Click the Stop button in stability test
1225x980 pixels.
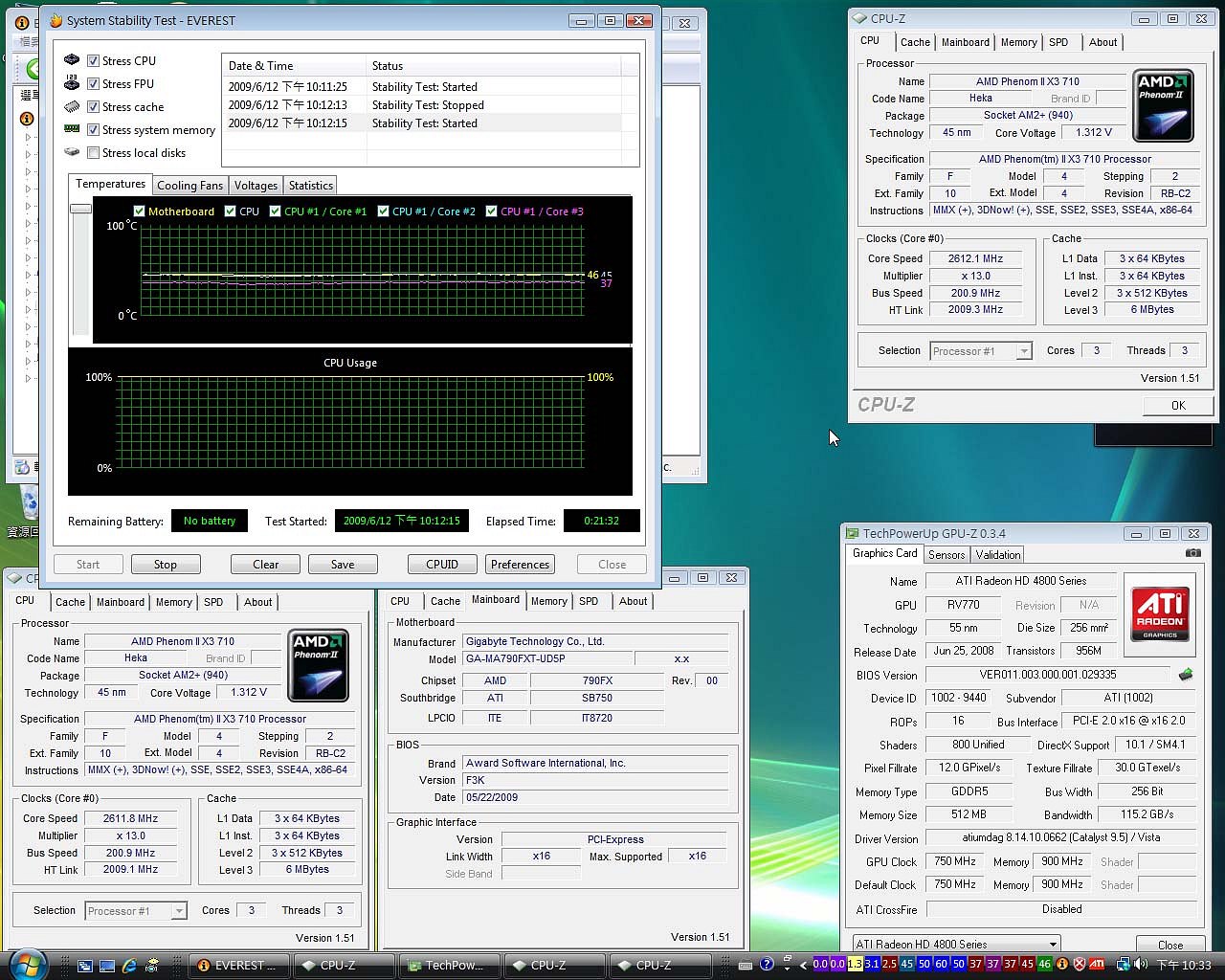[x=166, y=565]
